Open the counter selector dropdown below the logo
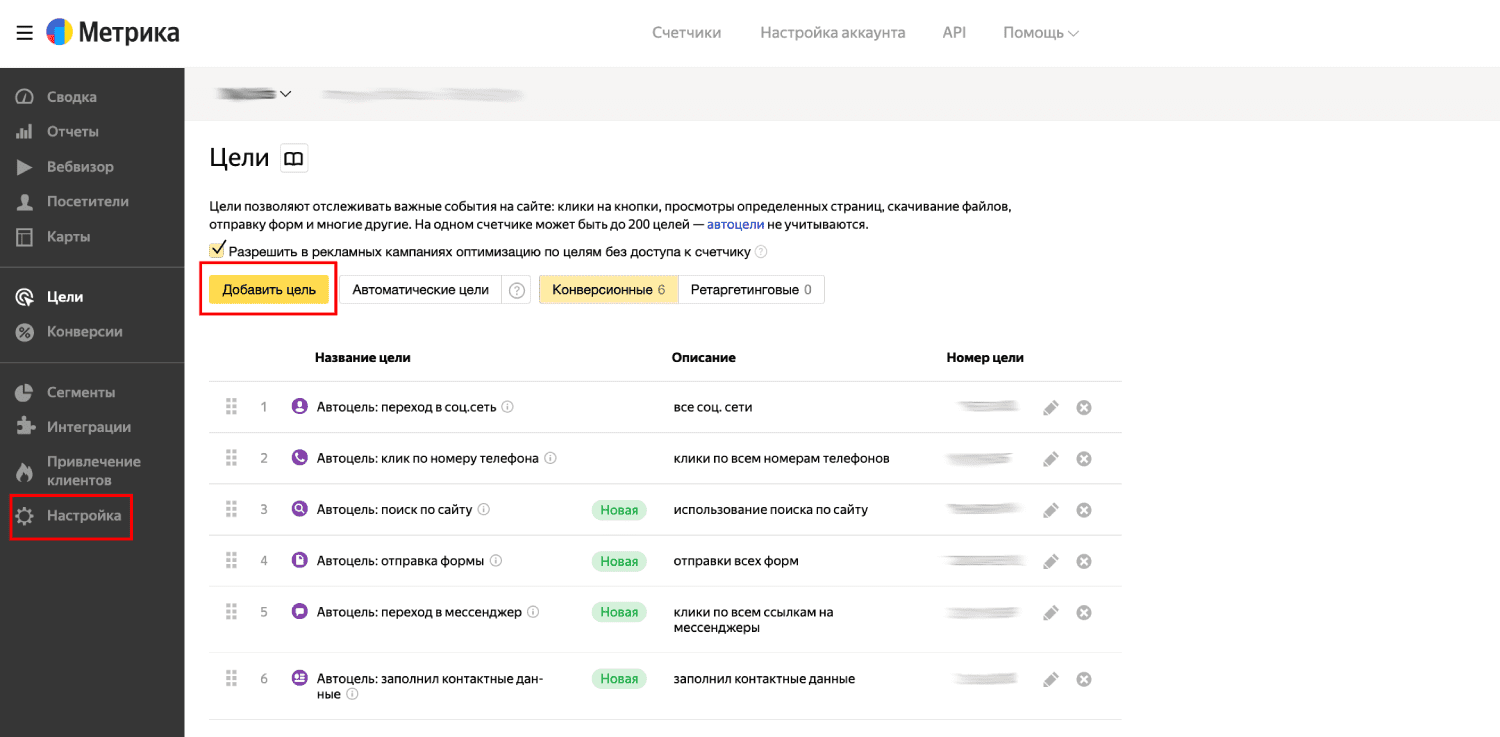This screenshot has width=1500, height=737. coord(255,94)
